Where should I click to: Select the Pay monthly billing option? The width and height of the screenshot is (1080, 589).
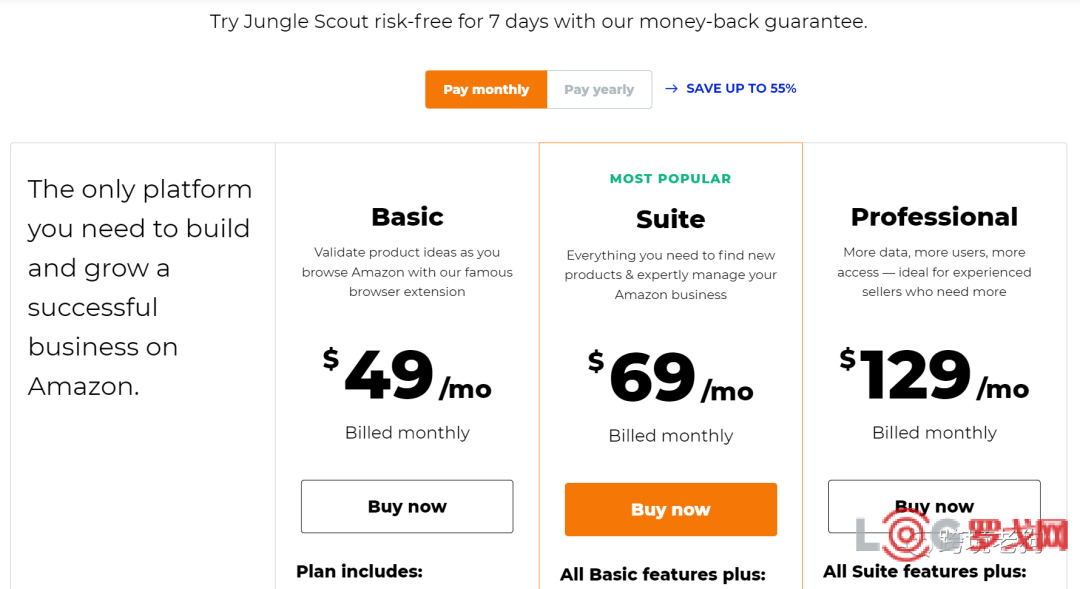point(486,89)
